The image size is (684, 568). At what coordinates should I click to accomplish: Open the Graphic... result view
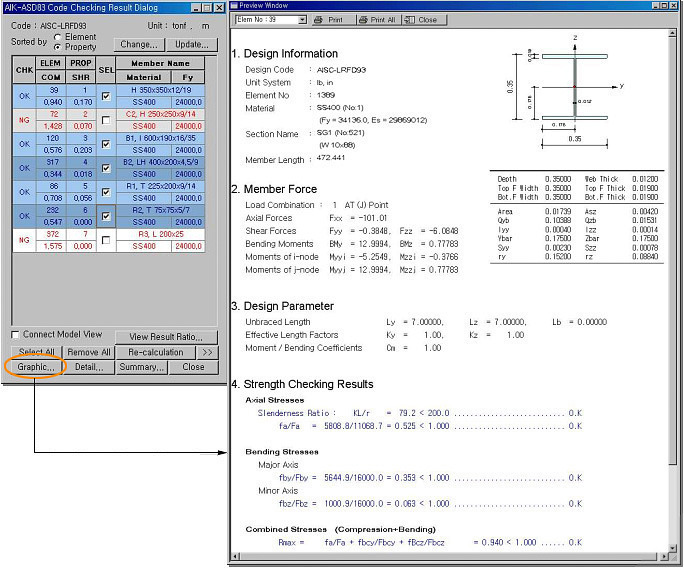(x=36, y=367)
